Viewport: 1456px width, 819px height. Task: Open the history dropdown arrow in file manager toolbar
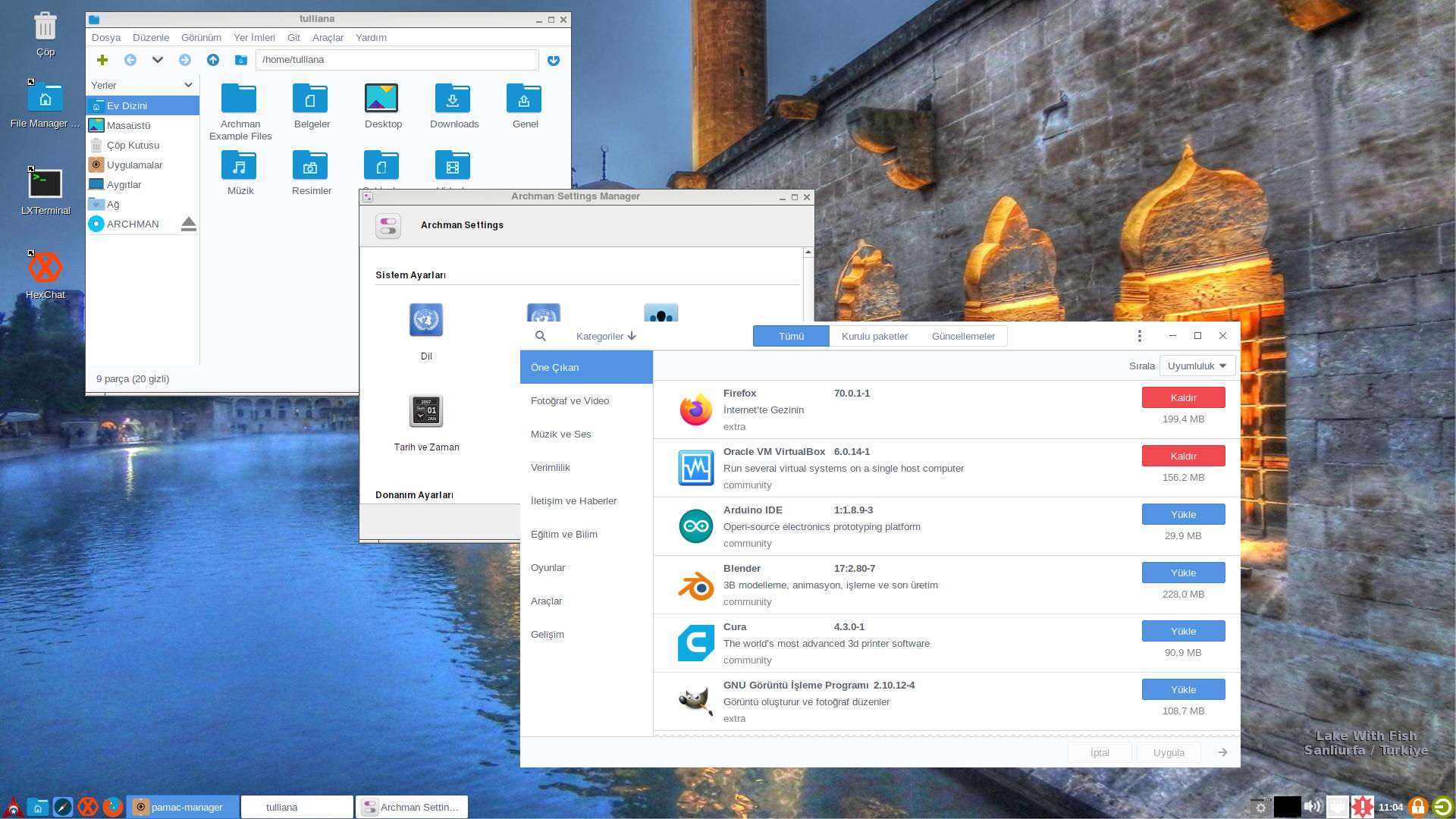coord(158,60)
